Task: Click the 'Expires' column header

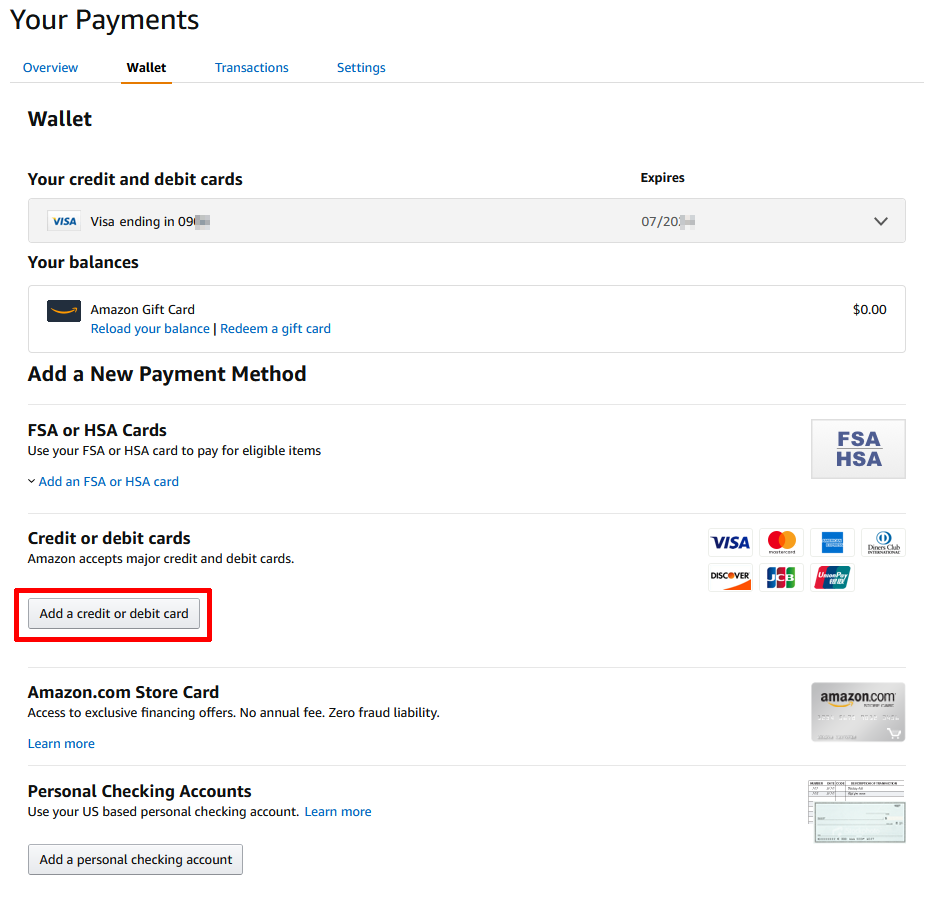Action: tap(663, 178)
